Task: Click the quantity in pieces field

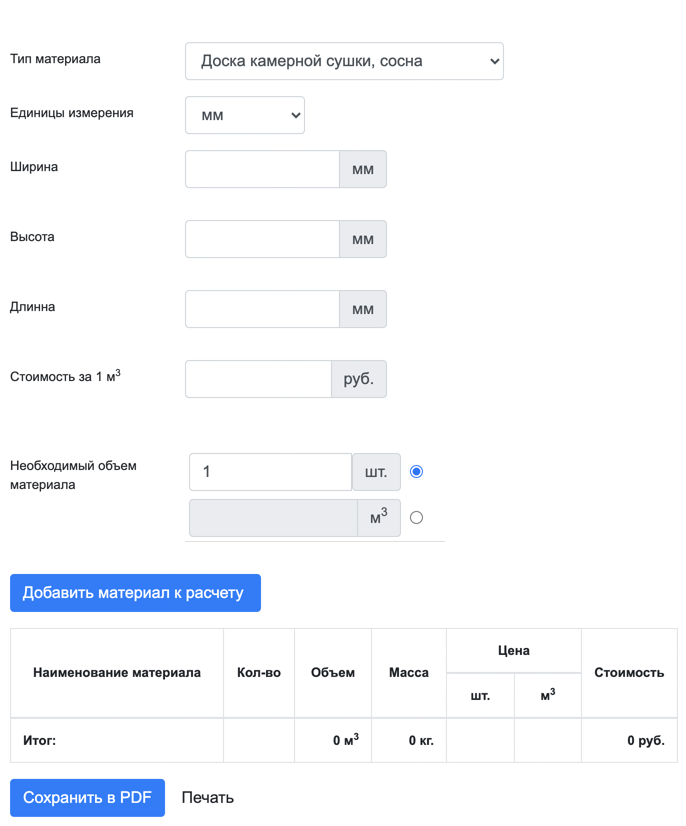Action: 270,471
